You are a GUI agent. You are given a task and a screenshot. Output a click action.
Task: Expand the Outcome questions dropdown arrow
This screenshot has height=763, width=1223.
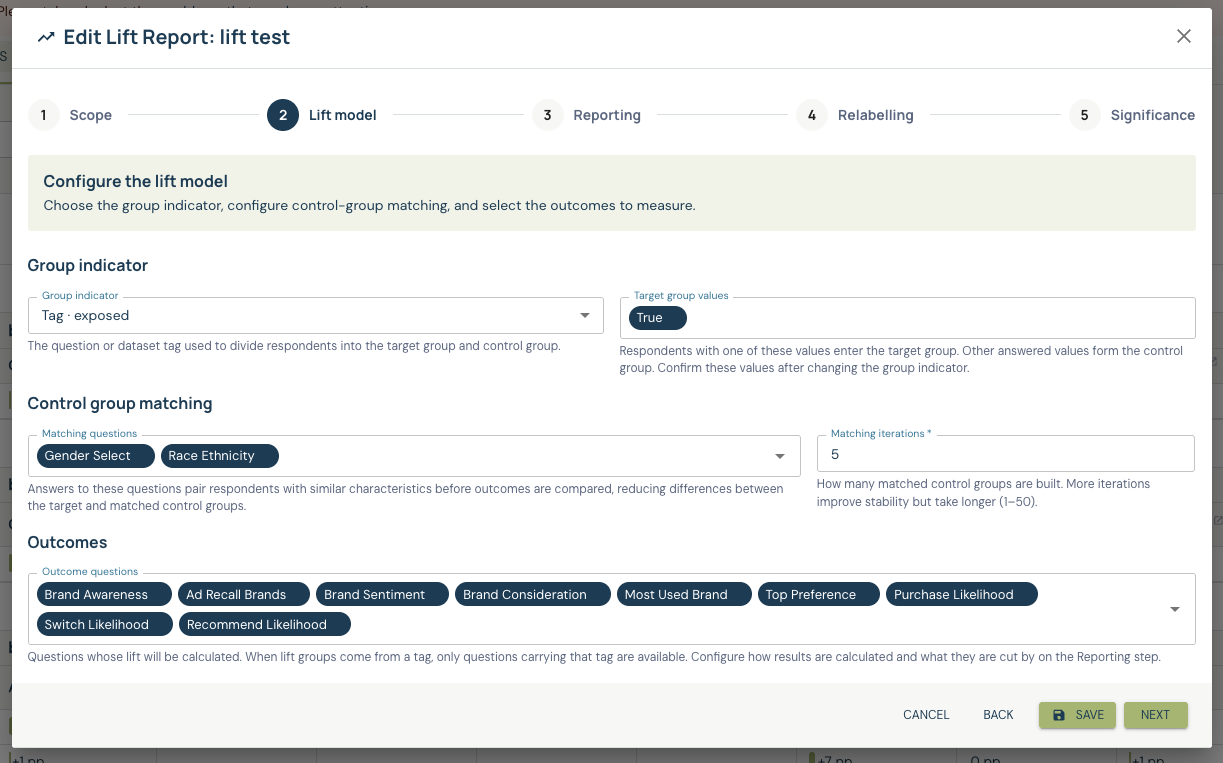[x=1175, y=609]
